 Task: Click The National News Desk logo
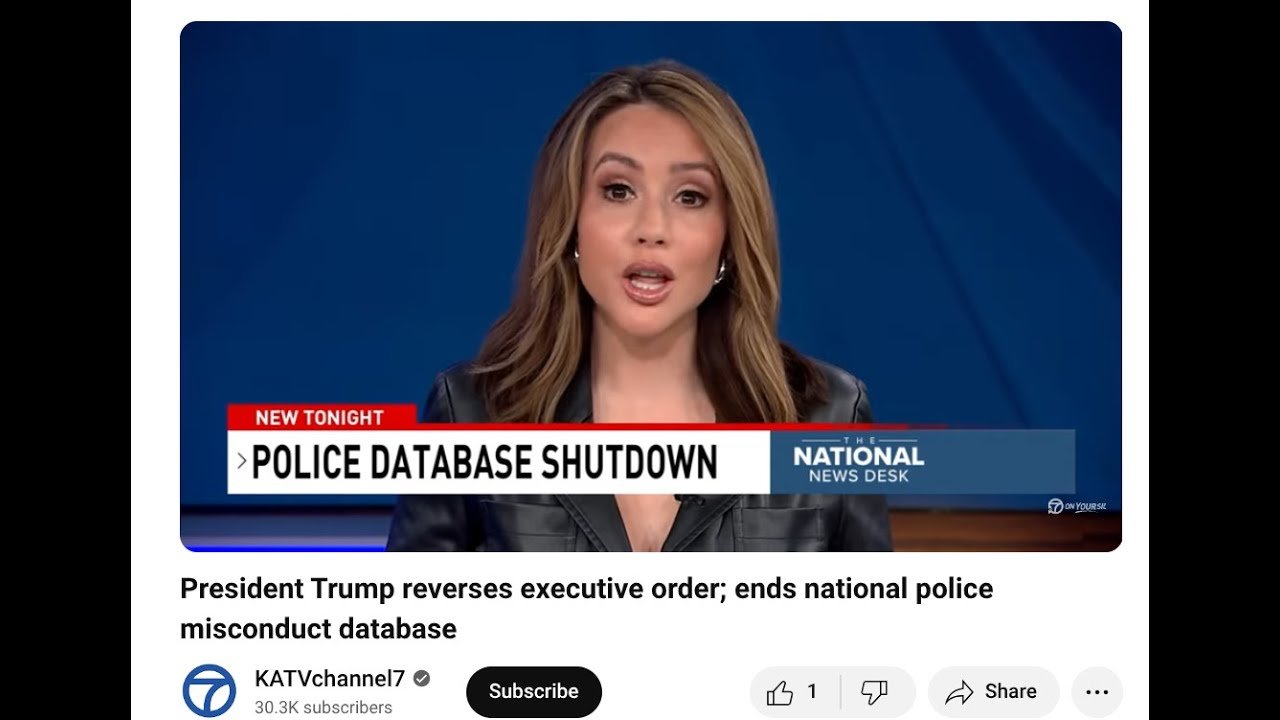coord(858,461)
